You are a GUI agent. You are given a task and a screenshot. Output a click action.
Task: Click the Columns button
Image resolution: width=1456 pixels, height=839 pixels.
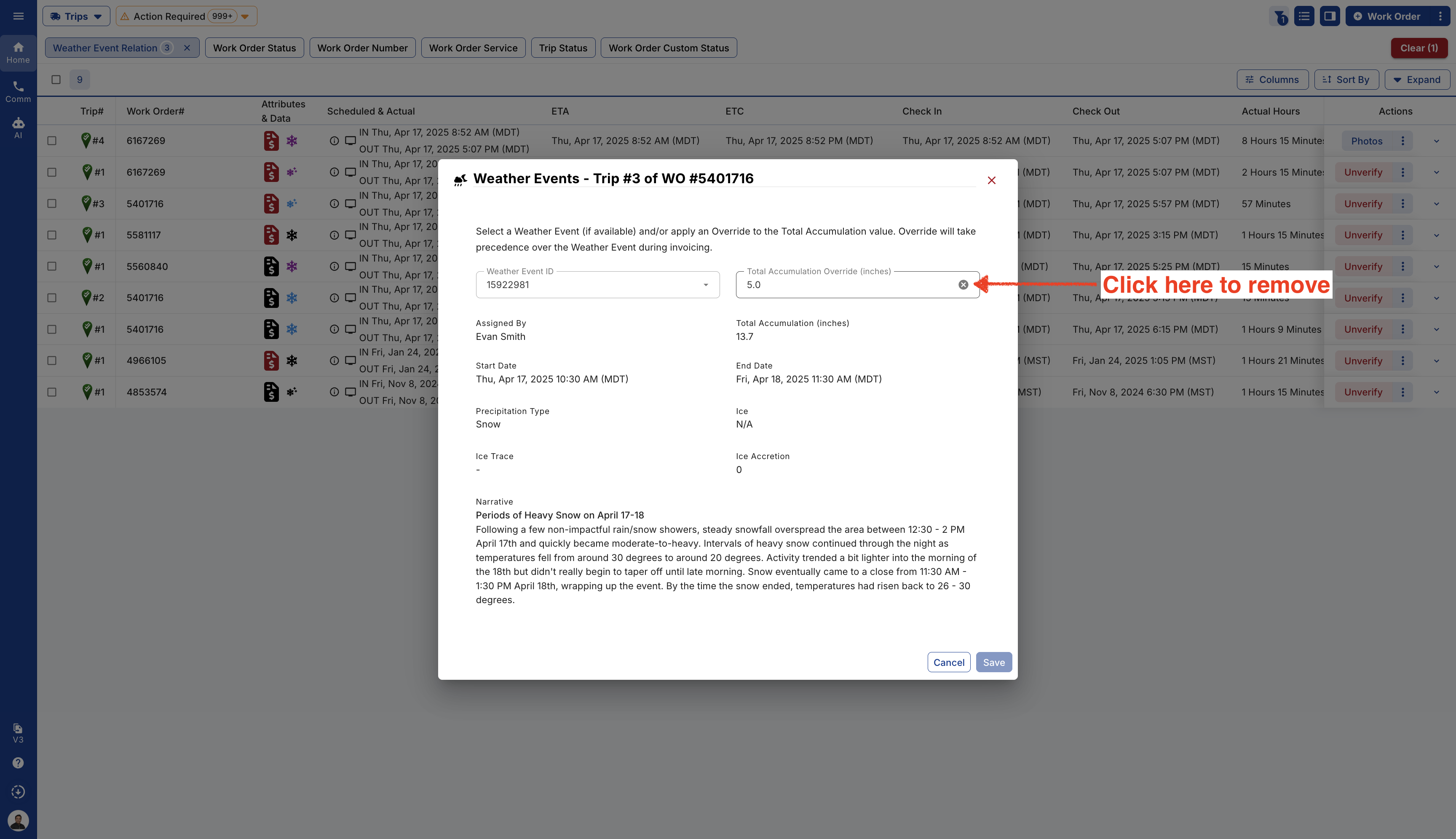[1272, 80]
